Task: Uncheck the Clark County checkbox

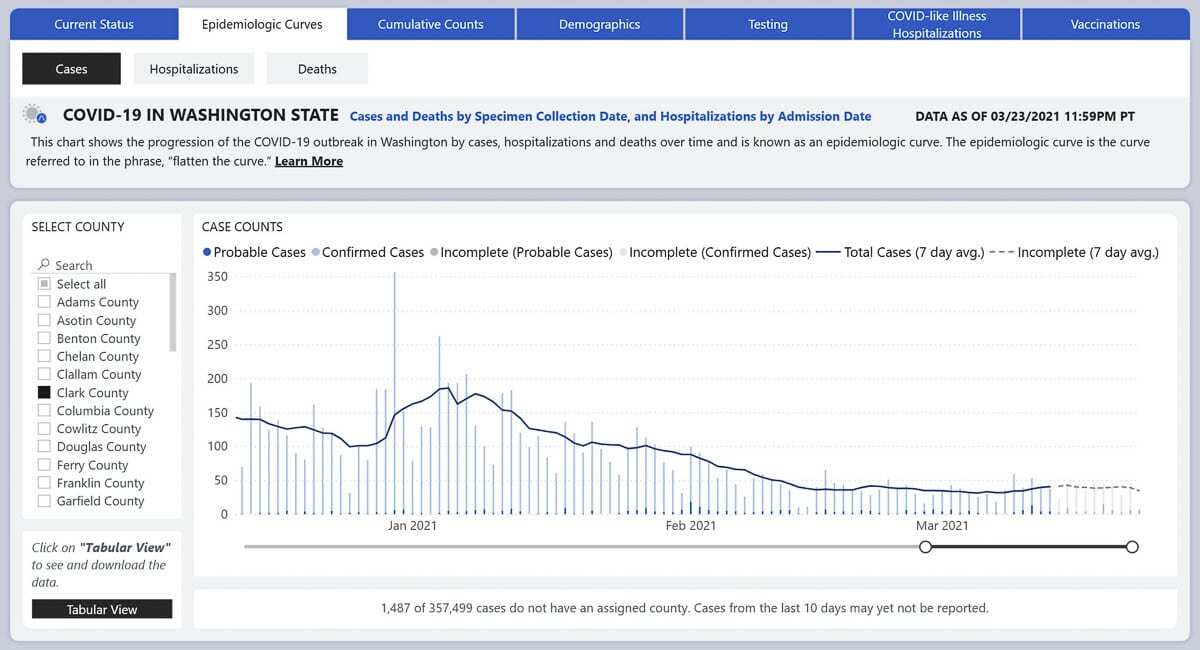Action: click(x=44, y=393)
